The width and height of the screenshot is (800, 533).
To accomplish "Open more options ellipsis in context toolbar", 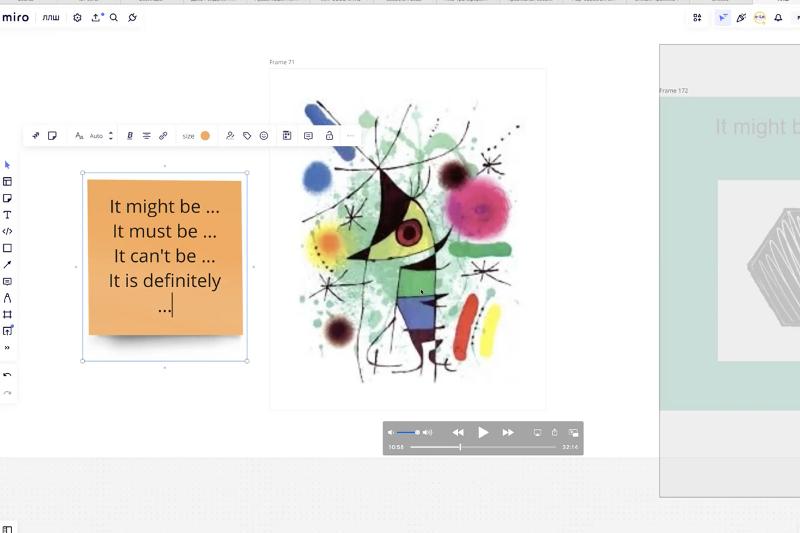I will coord(350,136).
